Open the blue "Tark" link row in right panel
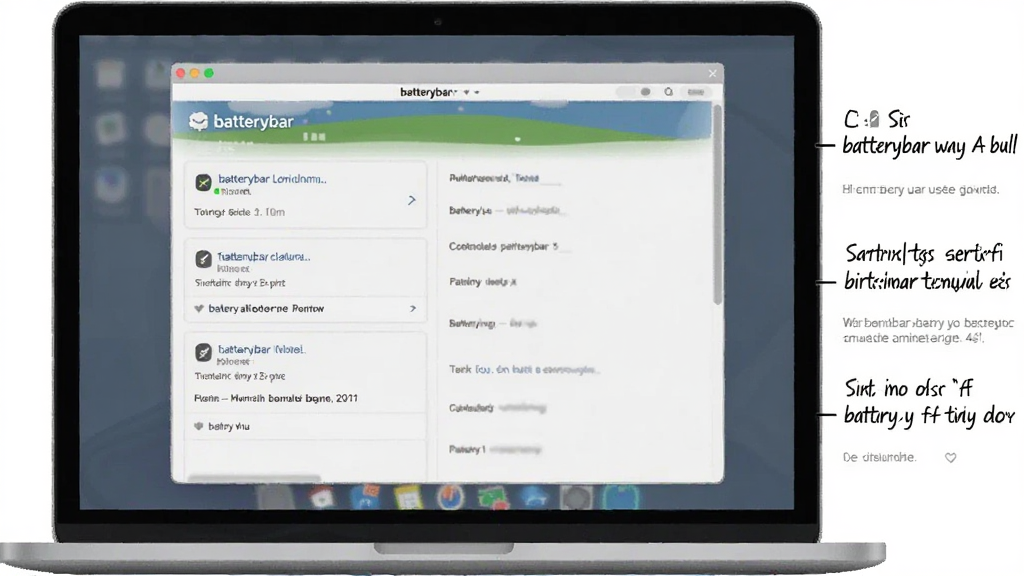 [x=523, y=370]
